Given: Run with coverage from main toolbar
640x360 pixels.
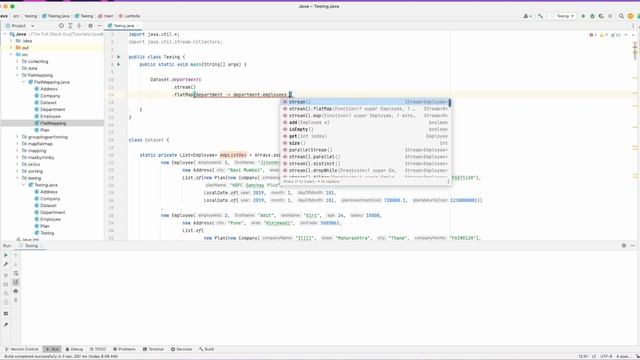Looking at the screenshot, I should point(601,16).
